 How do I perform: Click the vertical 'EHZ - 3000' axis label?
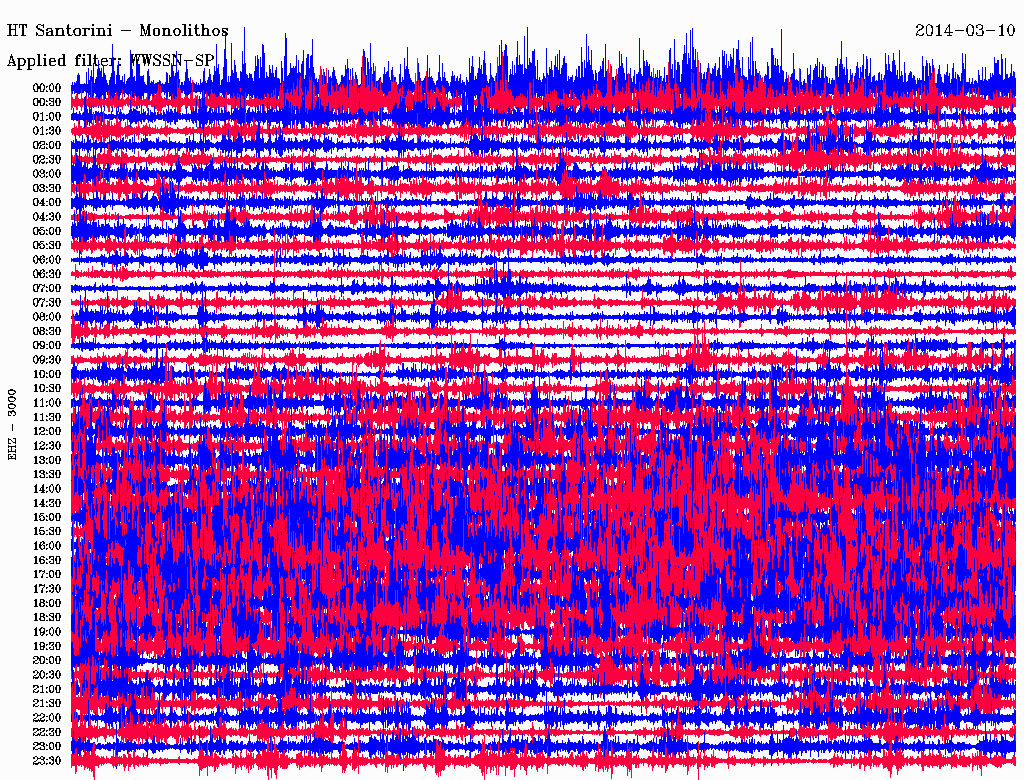coord(13,423)
